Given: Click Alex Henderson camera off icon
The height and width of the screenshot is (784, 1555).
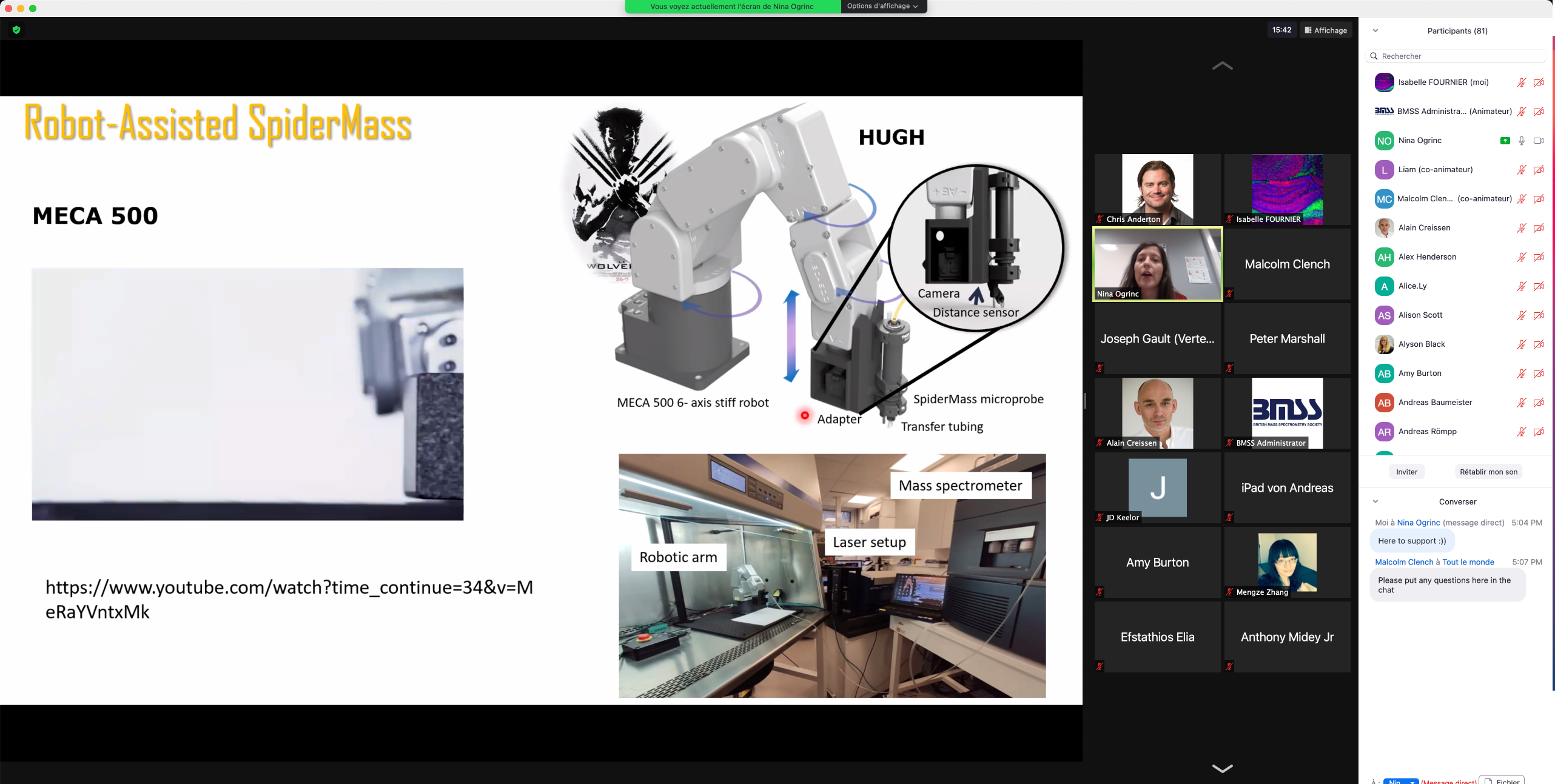Looking at the screenshot, I should (1539, 257).
